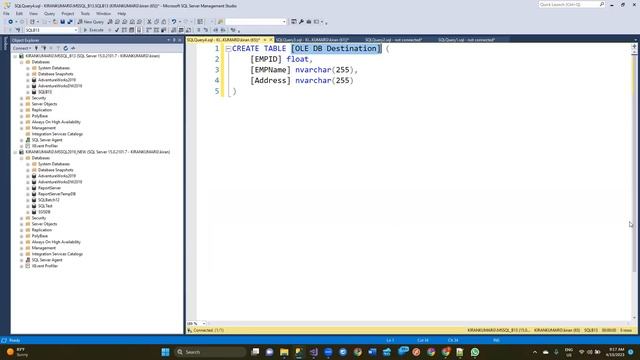Expand the SQLBatch12 database node
Viewport: 640px width, 360px height.
click(x=28, y=200)
